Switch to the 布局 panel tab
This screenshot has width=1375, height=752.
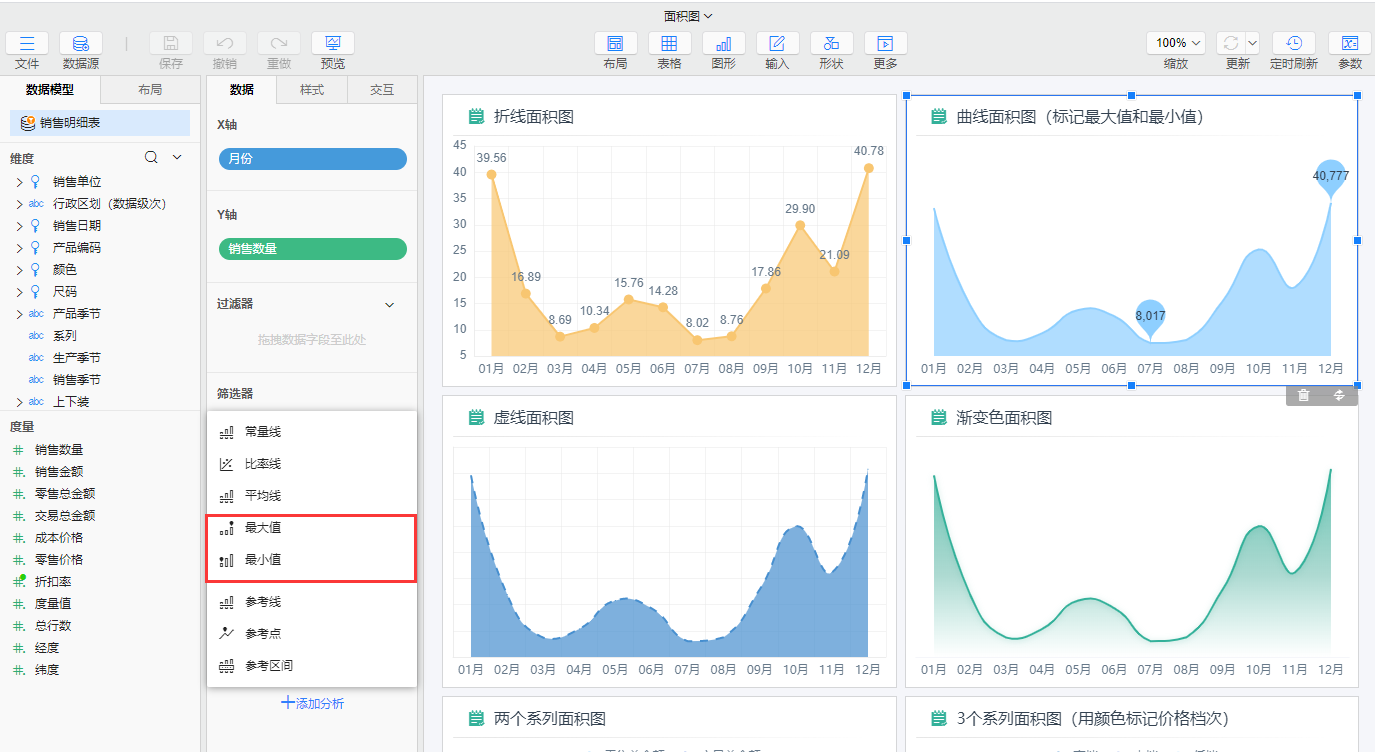(x=150, y=90)
